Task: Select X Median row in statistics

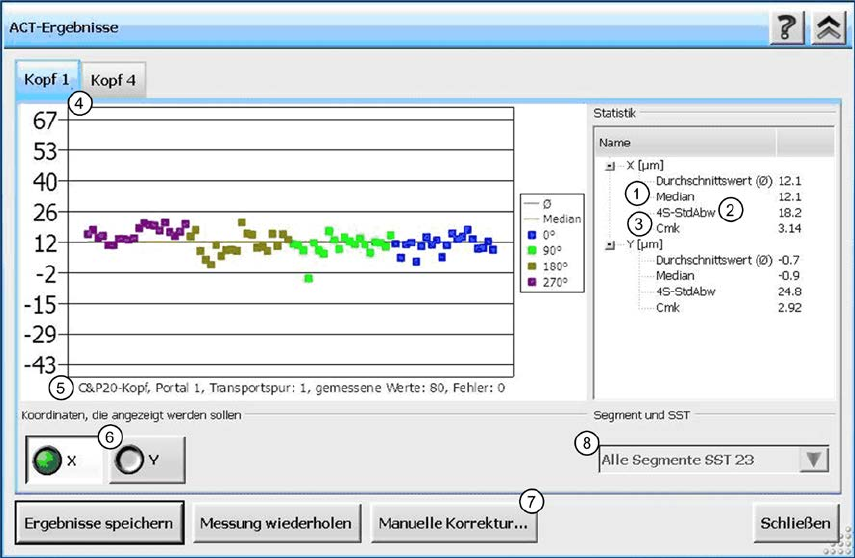Action: (x=728, y=197)
